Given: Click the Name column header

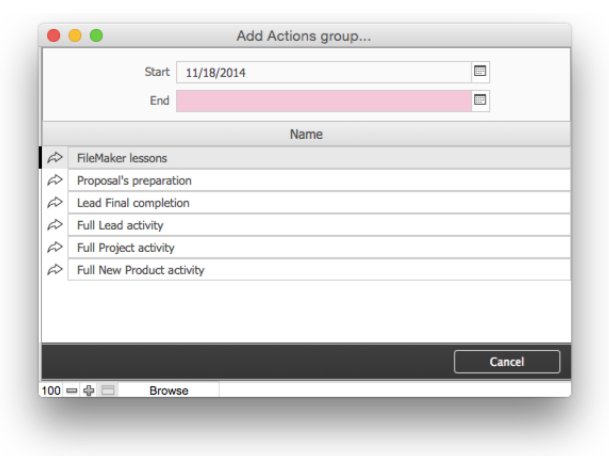Looking at the screenshot, I should pyautogui.click(x=306, y=134).
